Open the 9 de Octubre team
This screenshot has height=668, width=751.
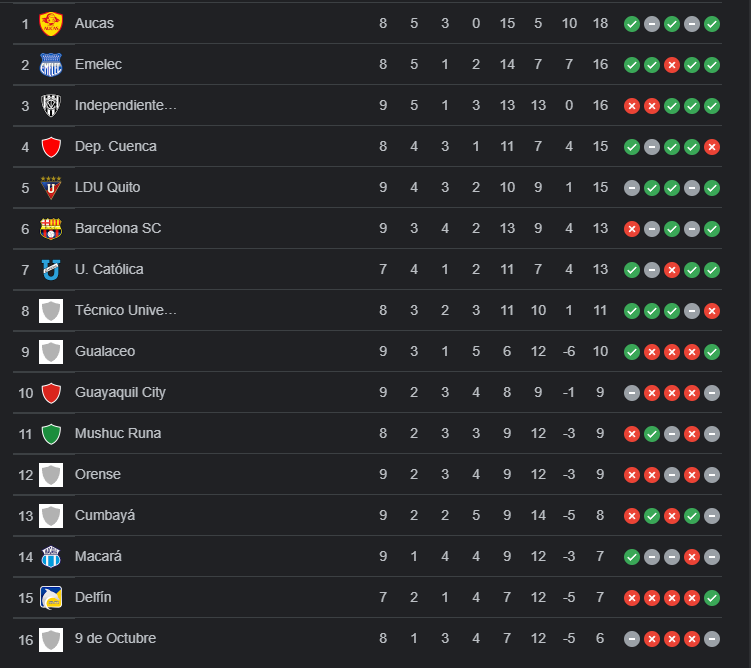coord(115,638)
